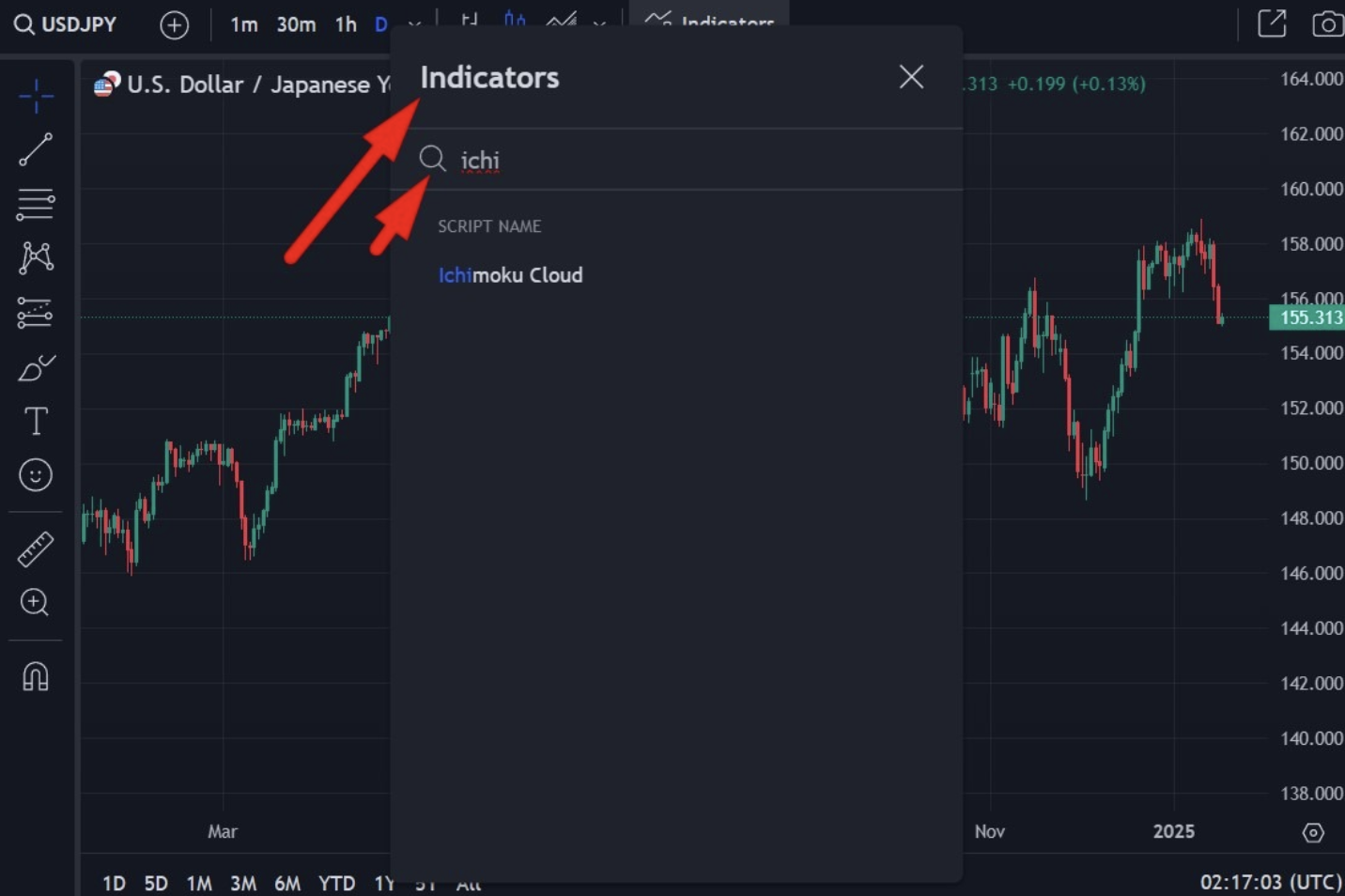Activate the zoom in tool
The width and height of the screenshot is (1345, 896).
coord(36,602)
